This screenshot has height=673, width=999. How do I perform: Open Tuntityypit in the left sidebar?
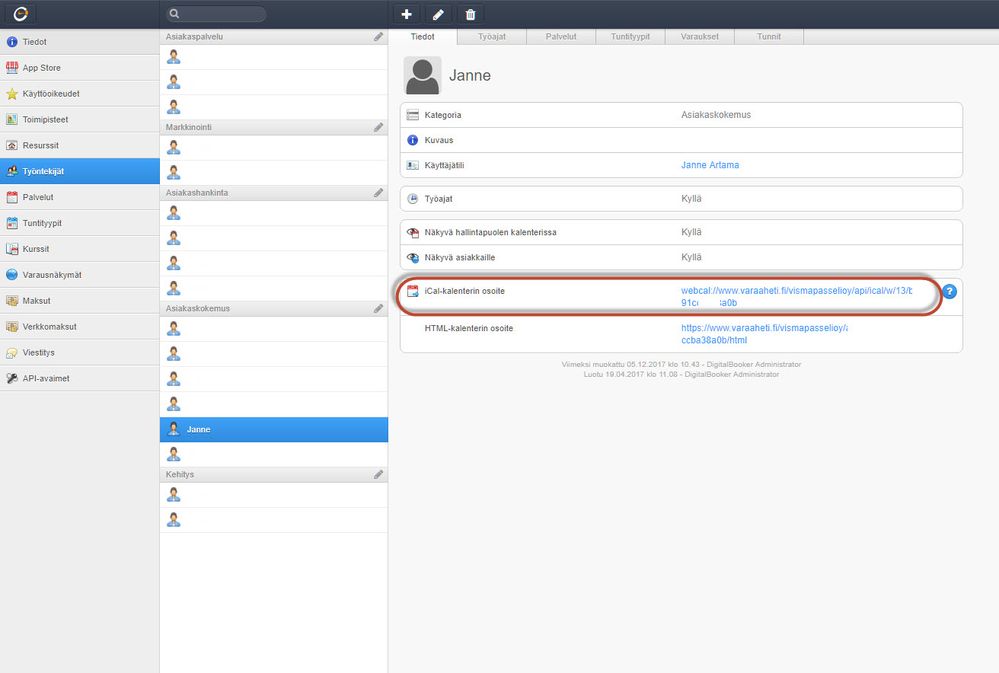click(80, 223)
